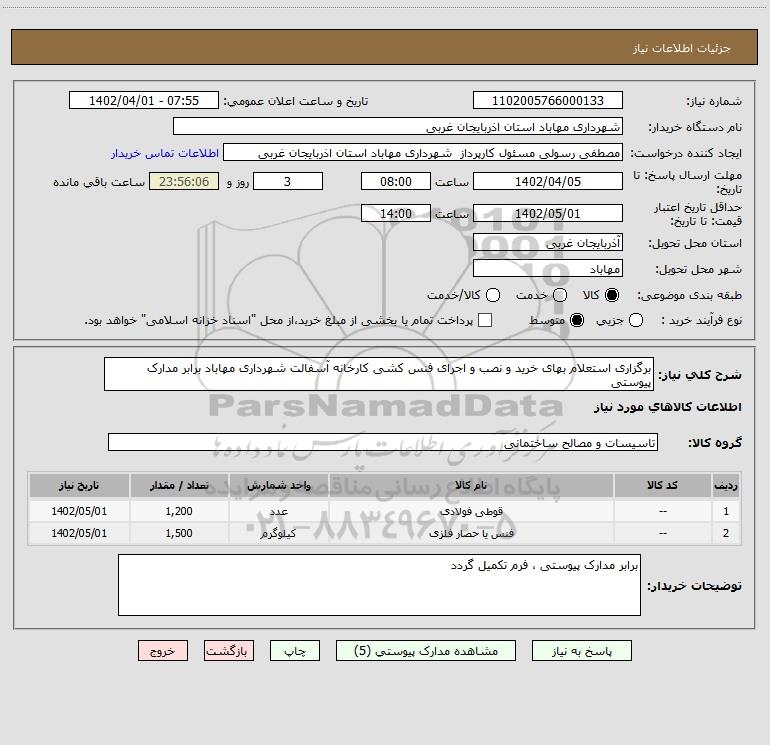Click the خروج exit button

163,651
